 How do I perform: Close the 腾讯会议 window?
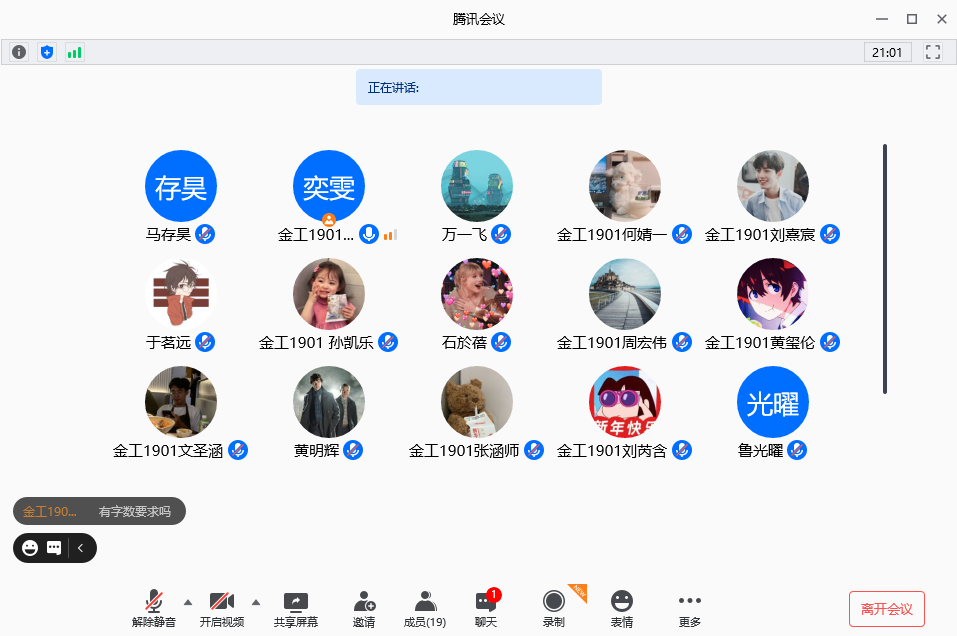click(x=942, y=19)
